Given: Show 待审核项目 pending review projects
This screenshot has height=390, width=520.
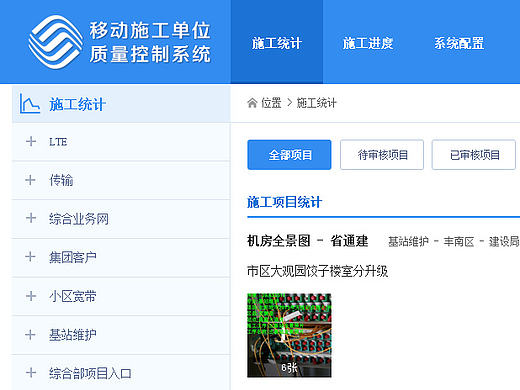Looking at the screenshot, I should (x=382, y=155).
